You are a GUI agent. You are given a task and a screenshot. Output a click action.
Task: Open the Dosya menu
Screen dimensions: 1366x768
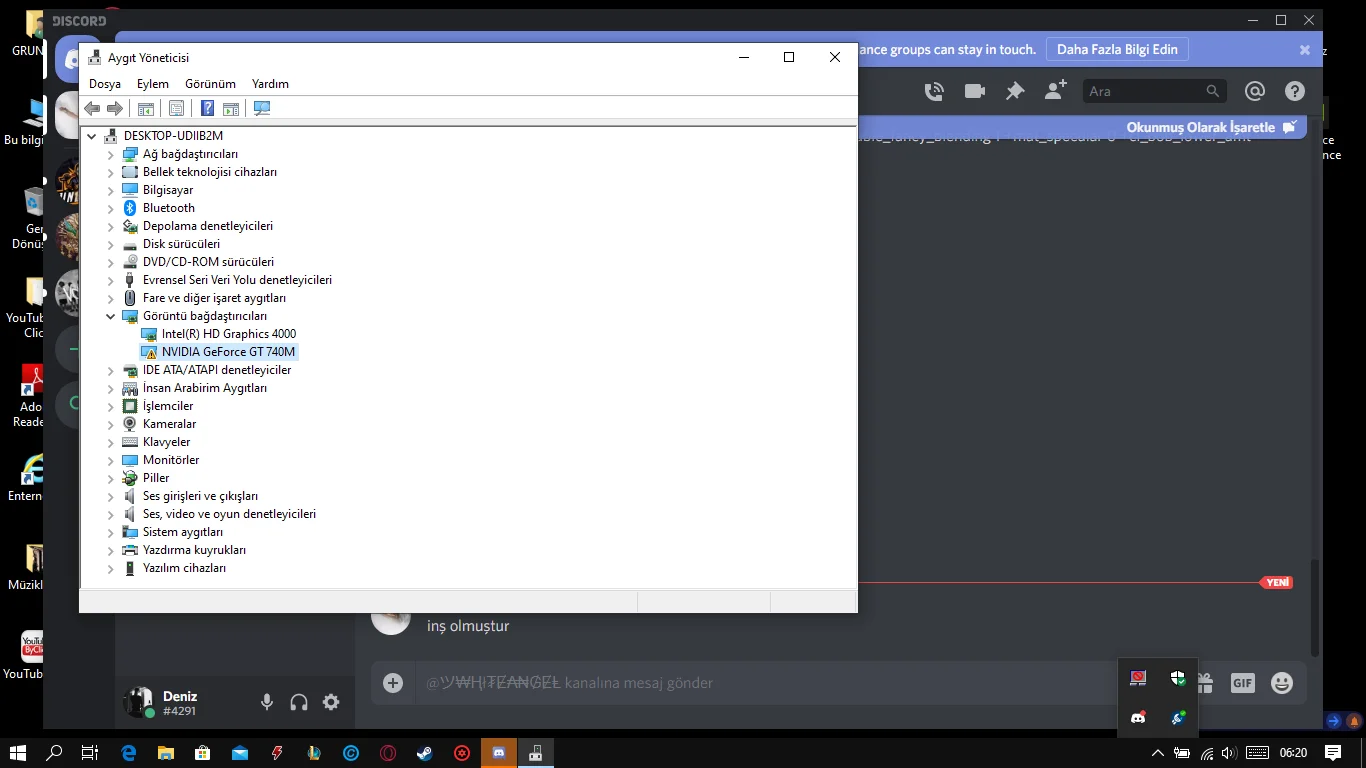click(x=105, y=84)
